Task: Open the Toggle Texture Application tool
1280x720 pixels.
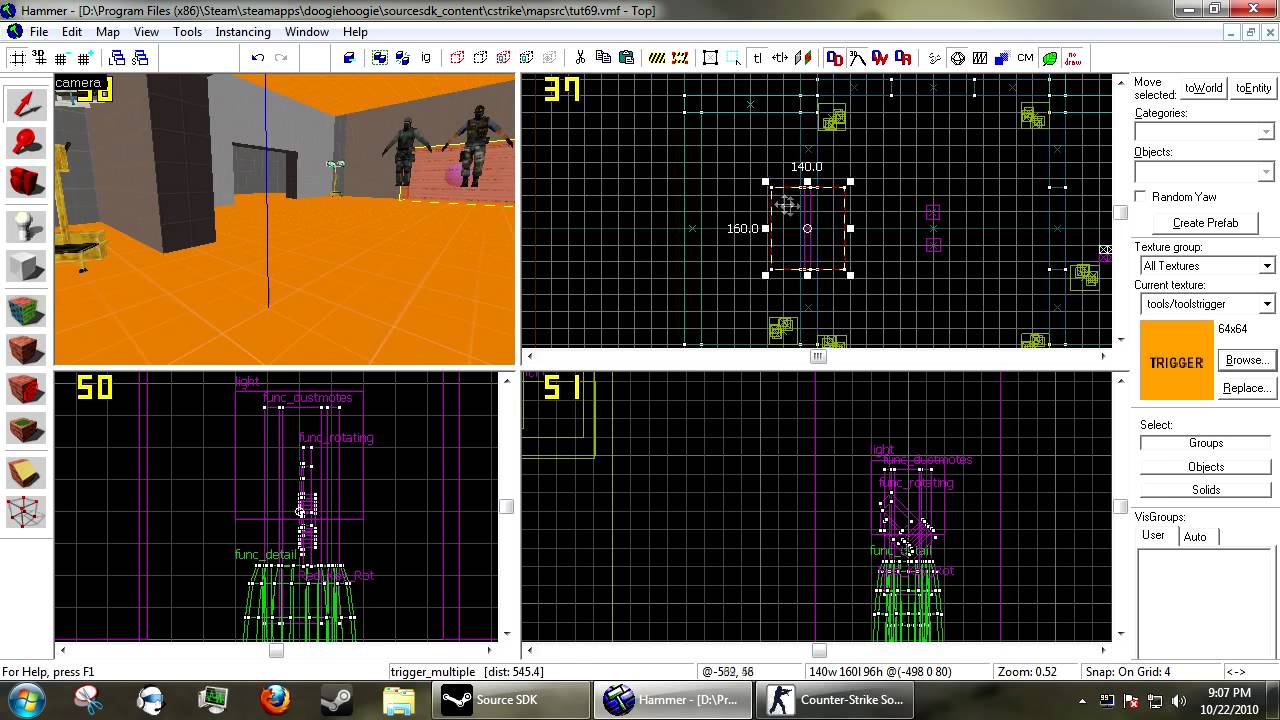Action: click(26, 311)
